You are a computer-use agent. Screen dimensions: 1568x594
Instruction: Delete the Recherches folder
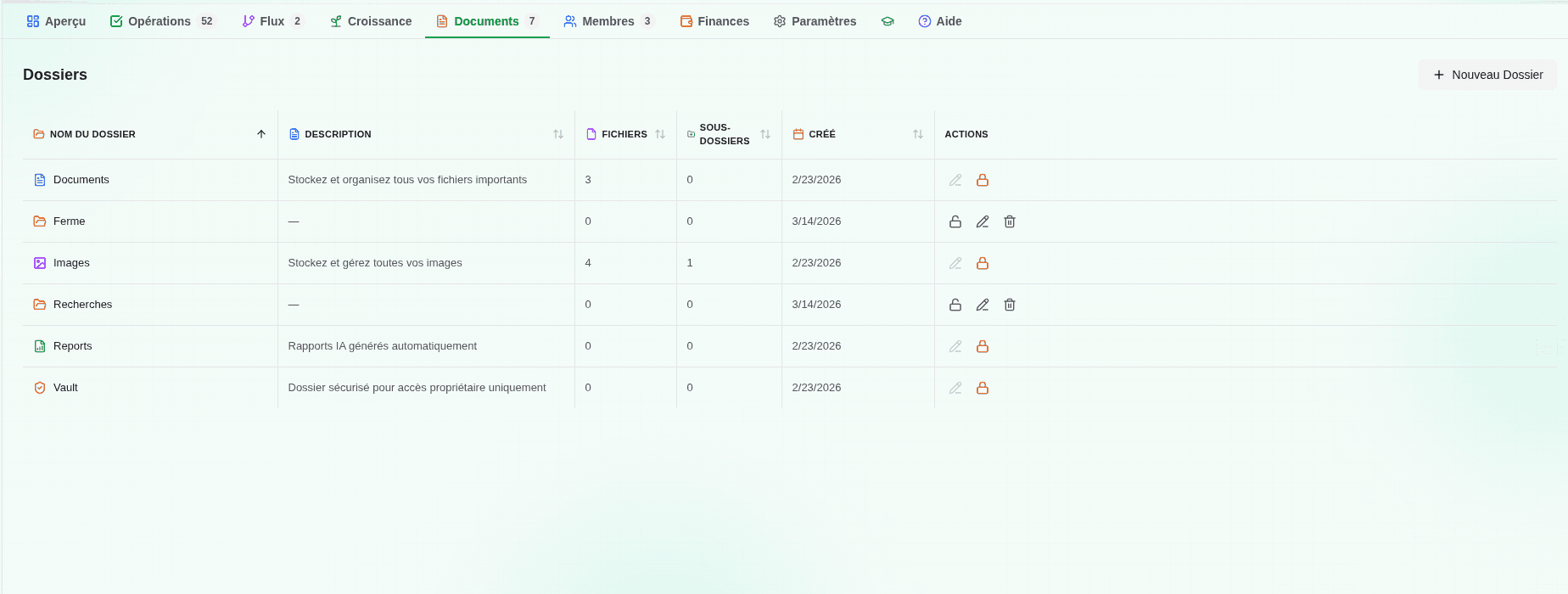tap(1010, 305)
